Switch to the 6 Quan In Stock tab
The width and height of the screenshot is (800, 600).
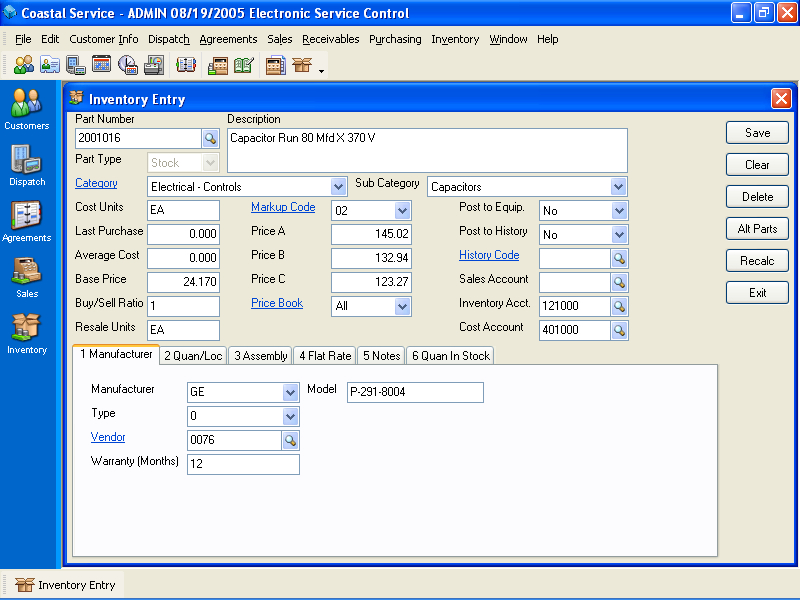click(451, 356)
